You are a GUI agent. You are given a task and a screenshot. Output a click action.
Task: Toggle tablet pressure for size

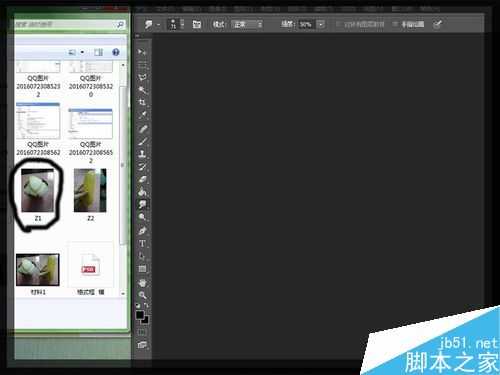(x=437, y=24)
